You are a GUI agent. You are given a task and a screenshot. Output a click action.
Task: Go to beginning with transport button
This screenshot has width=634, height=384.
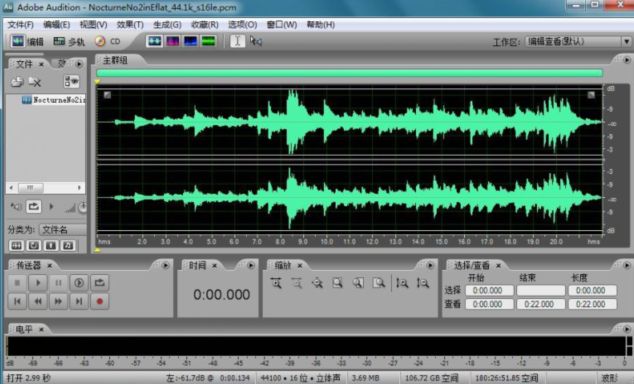pos(17,301)
